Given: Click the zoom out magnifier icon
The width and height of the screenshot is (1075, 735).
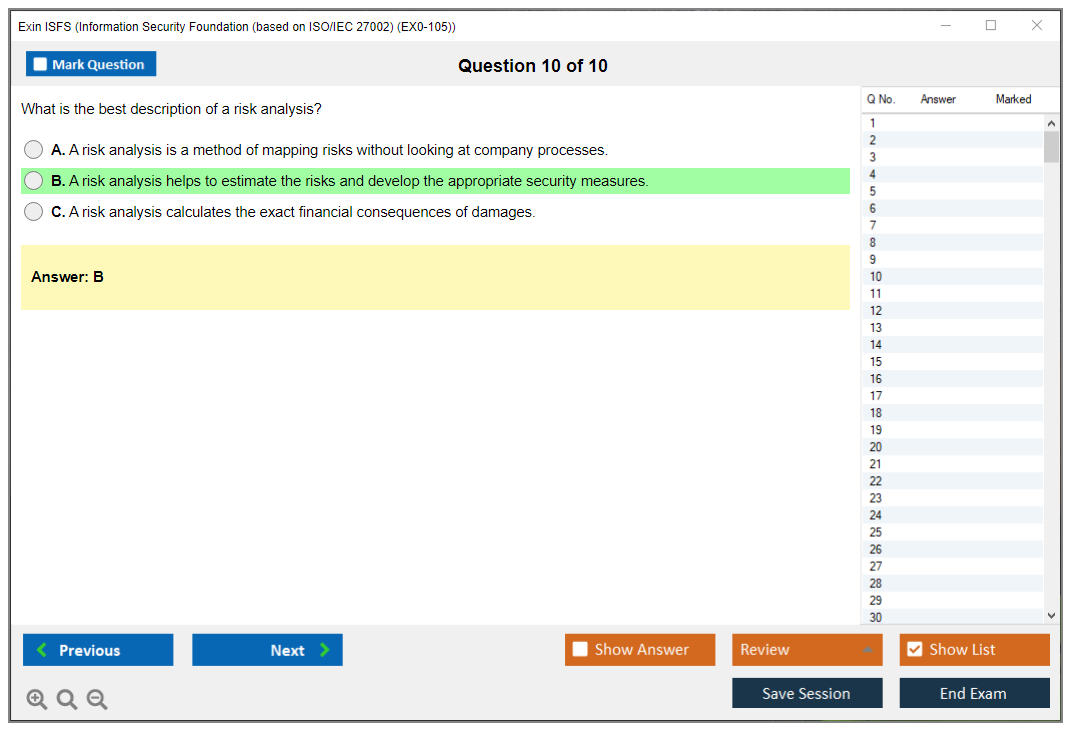Looking at the screenshot, I should (97, 700).
